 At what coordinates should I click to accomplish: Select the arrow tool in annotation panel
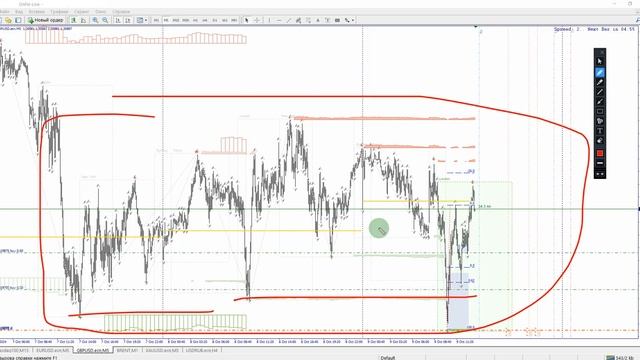tap(600, 102)
